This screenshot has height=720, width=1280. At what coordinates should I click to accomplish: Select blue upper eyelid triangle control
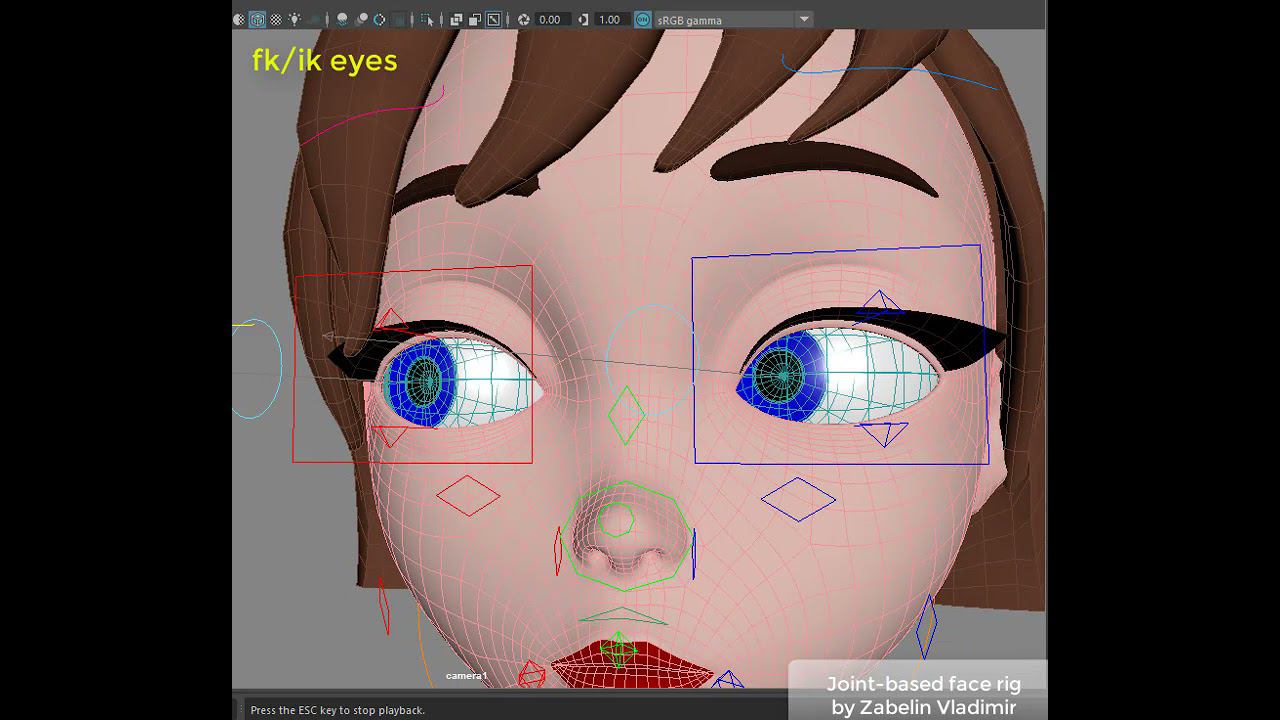pyautogui.click(x=878, y=301)
